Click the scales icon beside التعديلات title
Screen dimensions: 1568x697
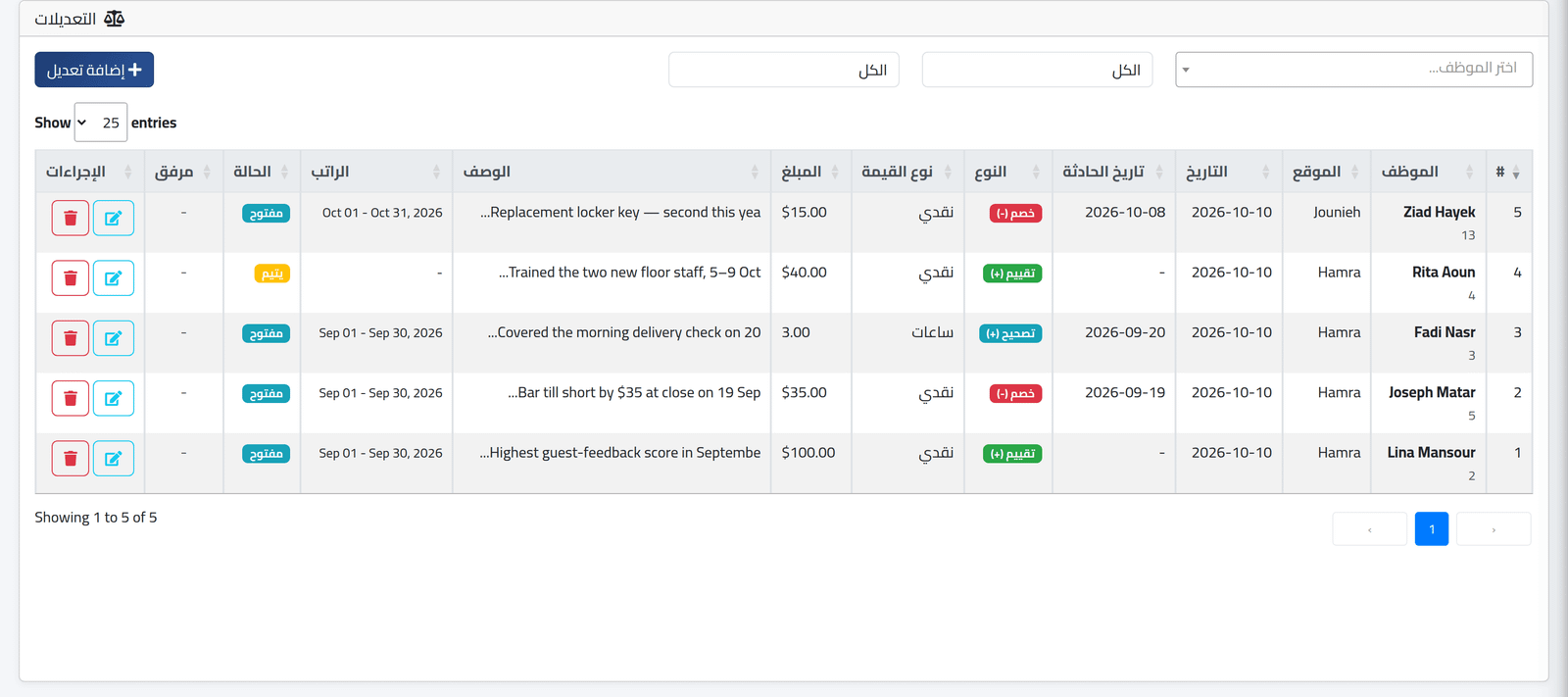(x=115, y=19)
